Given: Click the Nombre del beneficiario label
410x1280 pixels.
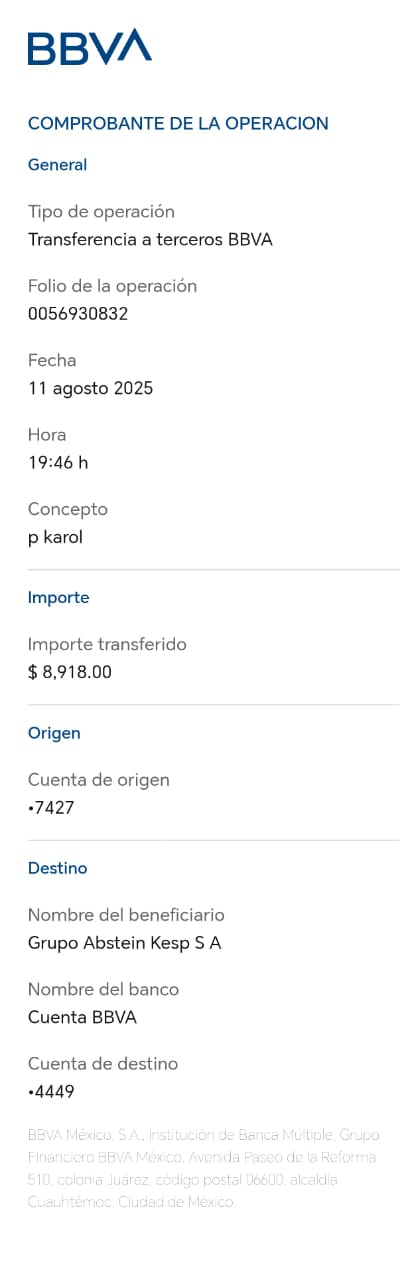Looking at the screenshot, I should click(126, 915).
